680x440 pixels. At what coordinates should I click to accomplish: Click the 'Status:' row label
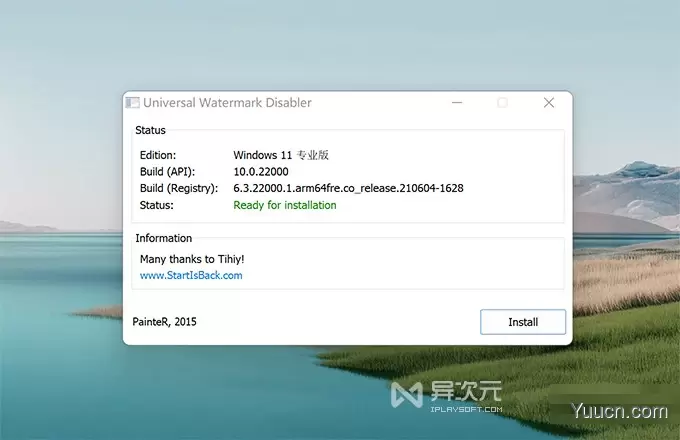[157, 205]
